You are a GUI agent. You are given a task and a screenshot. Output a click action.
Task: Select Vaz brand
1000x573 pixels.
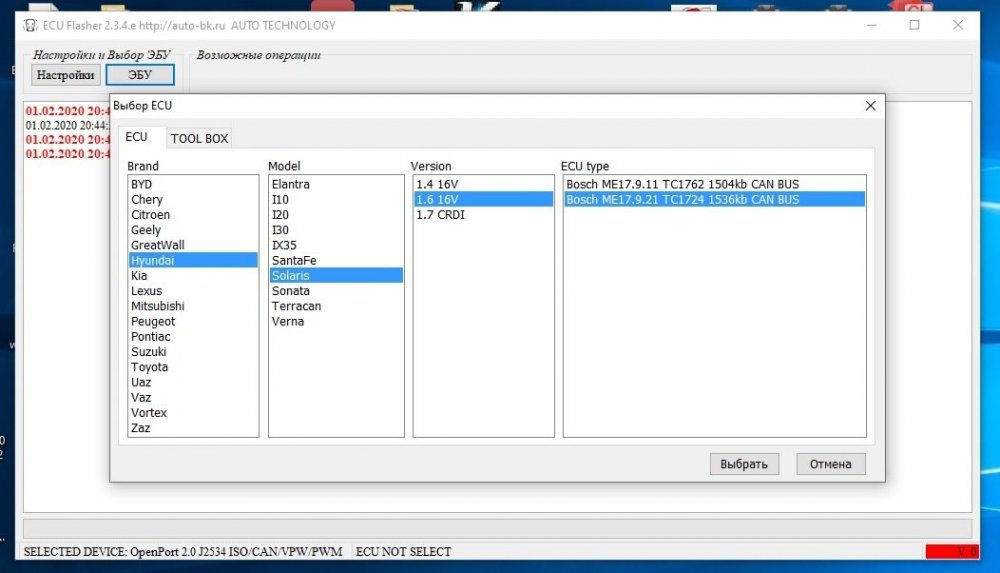[193, 398]
